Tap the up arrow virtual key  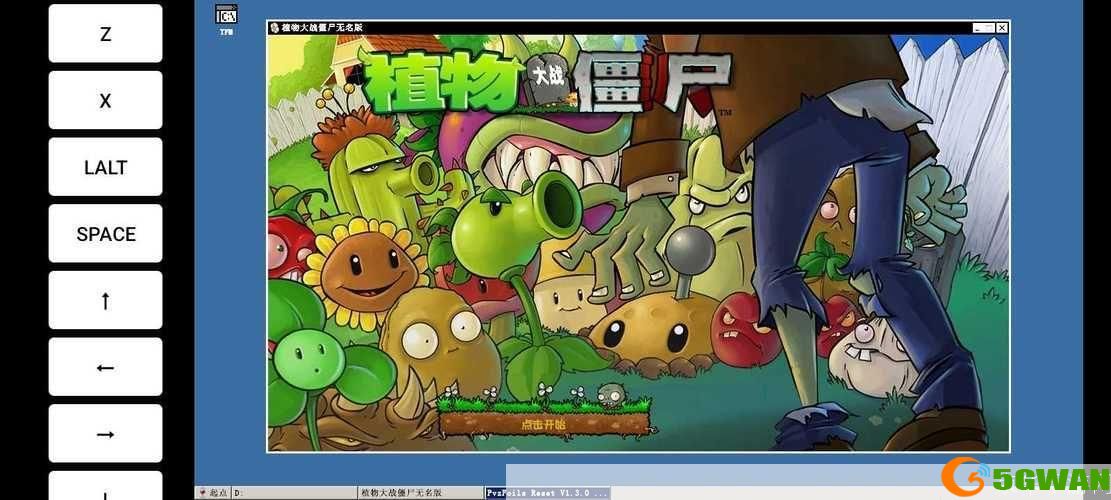(106, 300)
